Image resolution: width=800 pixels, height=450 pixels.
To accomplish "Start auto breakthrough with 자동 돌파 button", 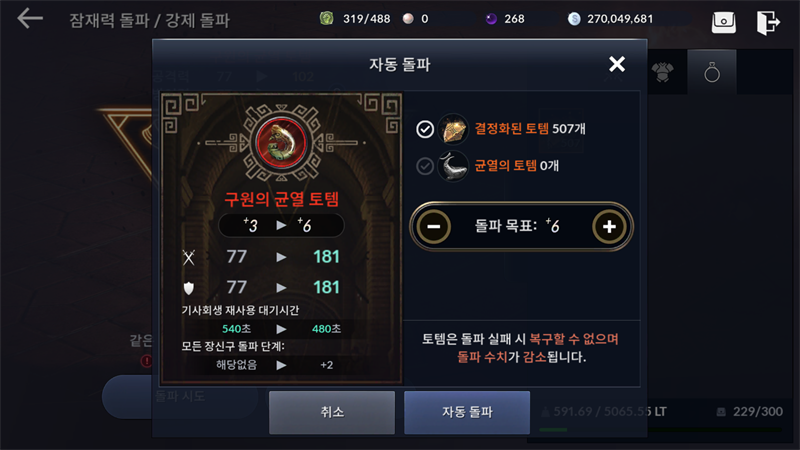I will [467, 412].
